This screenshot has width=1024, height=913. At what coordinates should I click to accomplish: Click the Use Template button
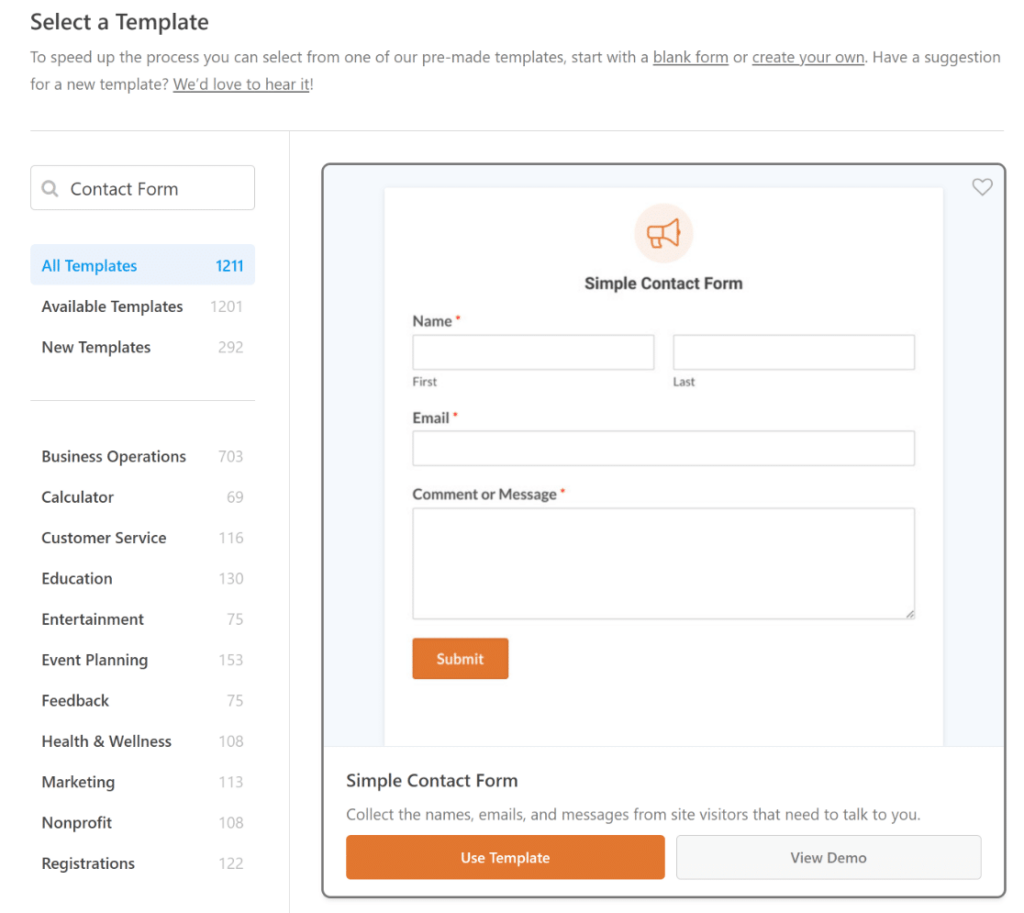[505, 857]
